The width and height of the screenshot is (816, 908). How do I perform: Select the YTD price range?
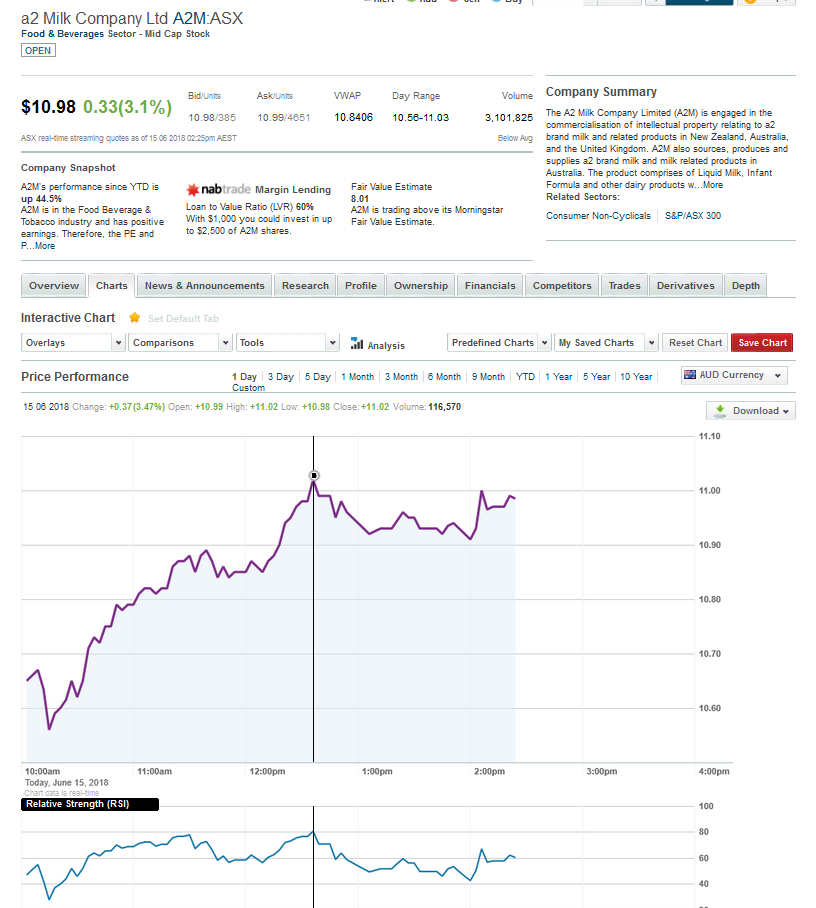tap(525, 376)
